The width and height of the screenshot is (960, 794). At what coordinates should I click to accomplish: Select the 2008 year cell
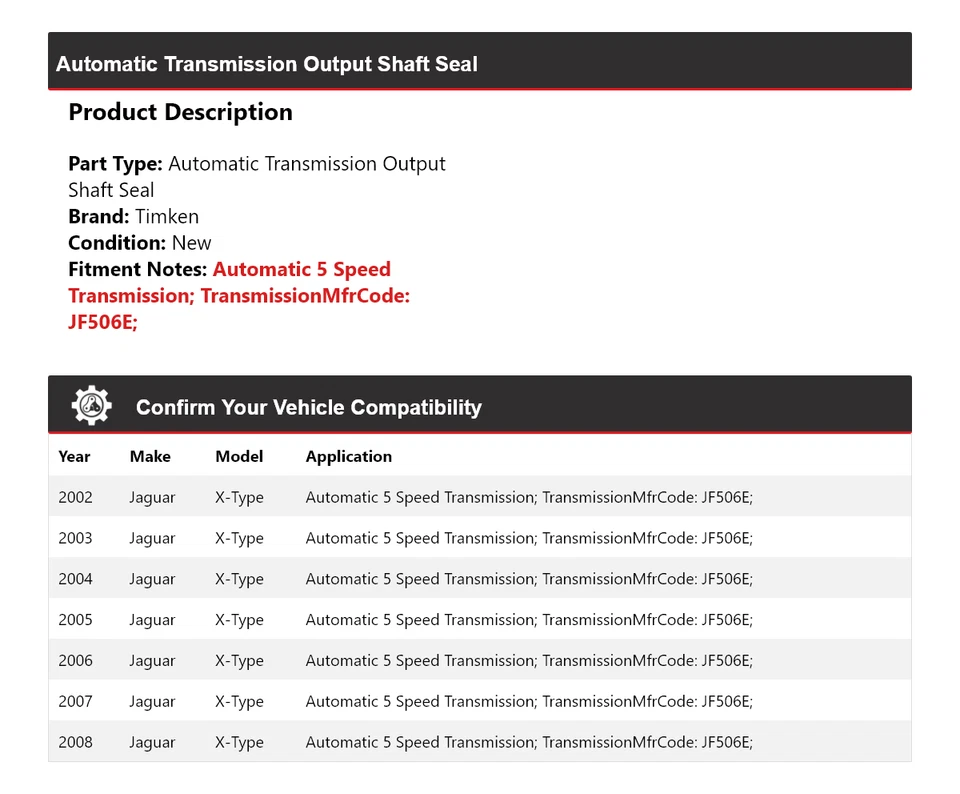point(75,742)
